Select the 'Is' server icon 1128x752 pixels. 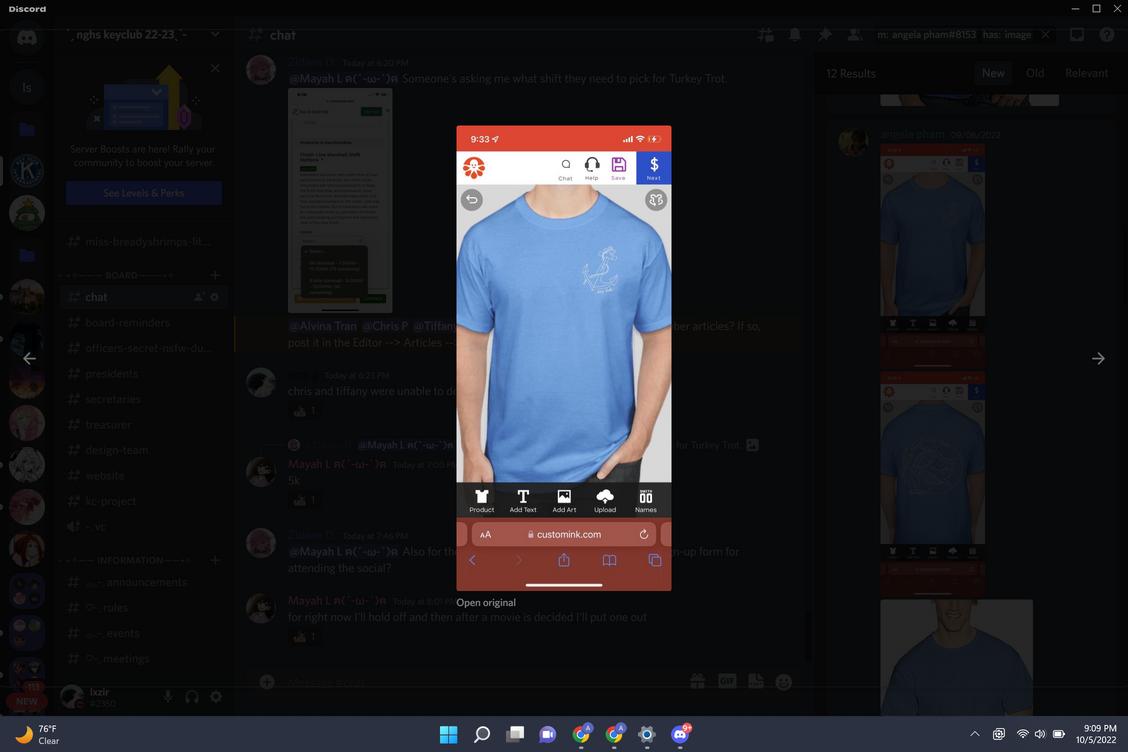point(27,88)
